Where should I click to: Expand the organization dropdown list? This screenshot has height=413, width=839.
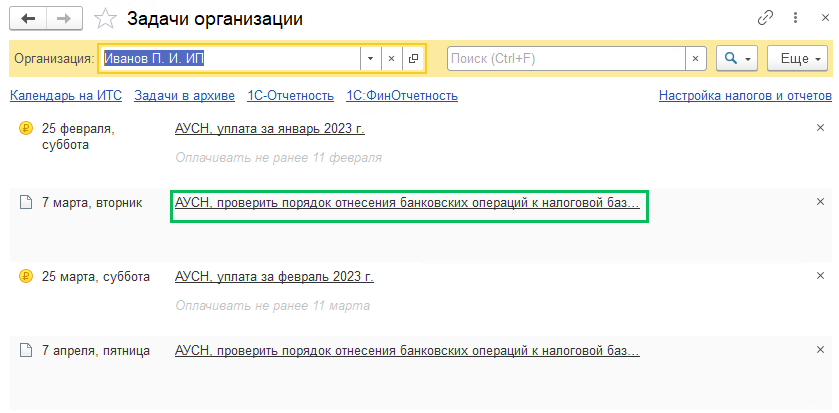click(370, 59)
